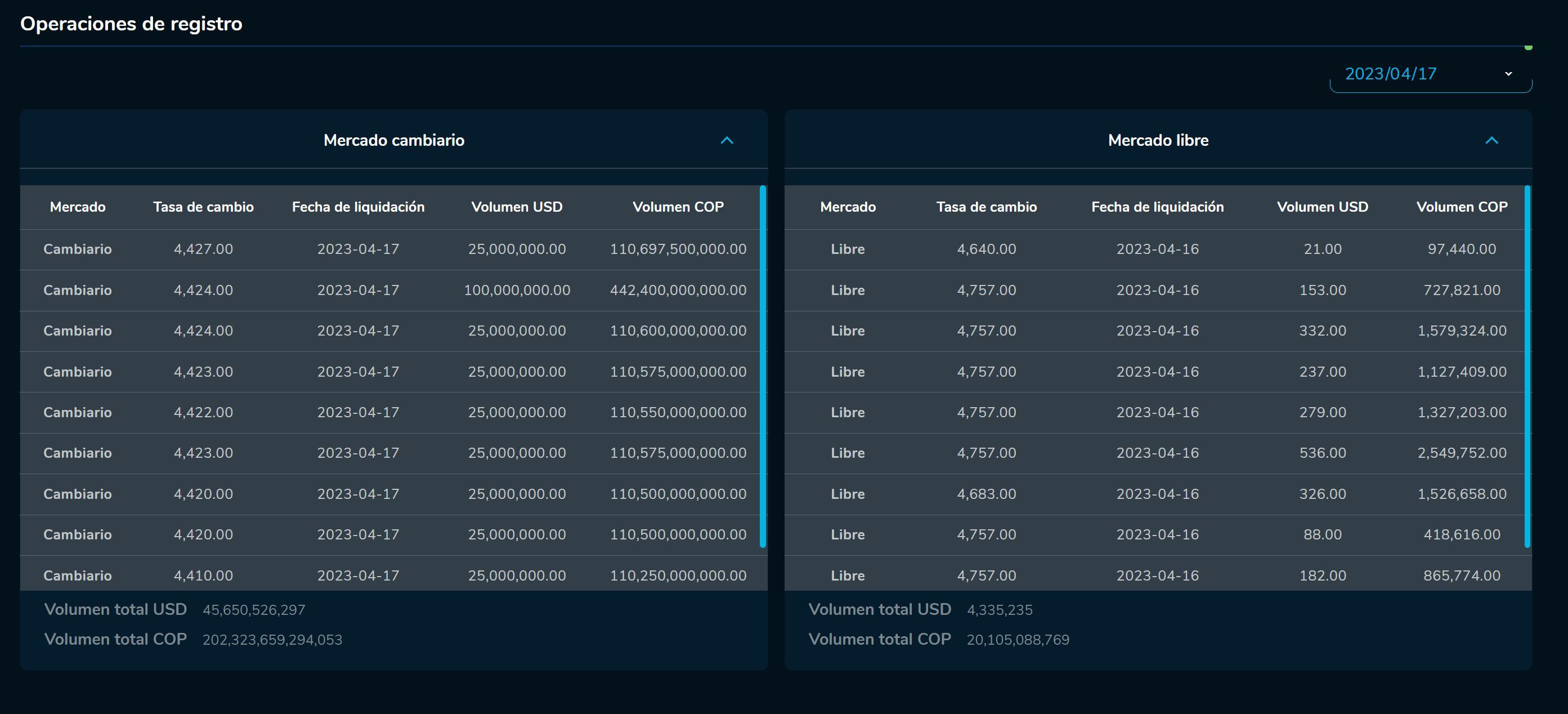Click the Mercado libre table scrollbar
1568x714 pixels.
[x=1526, y=365]
